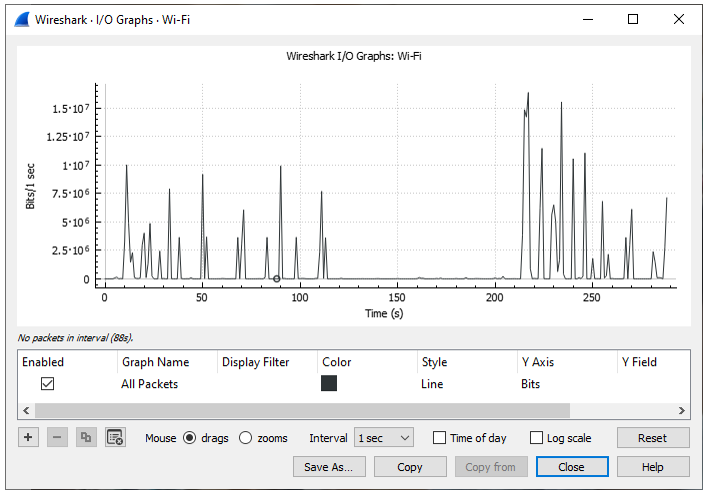This screenshot has width=706, height=494.
Task: Duplicate the selected graph icon
Action: [86, 437]
